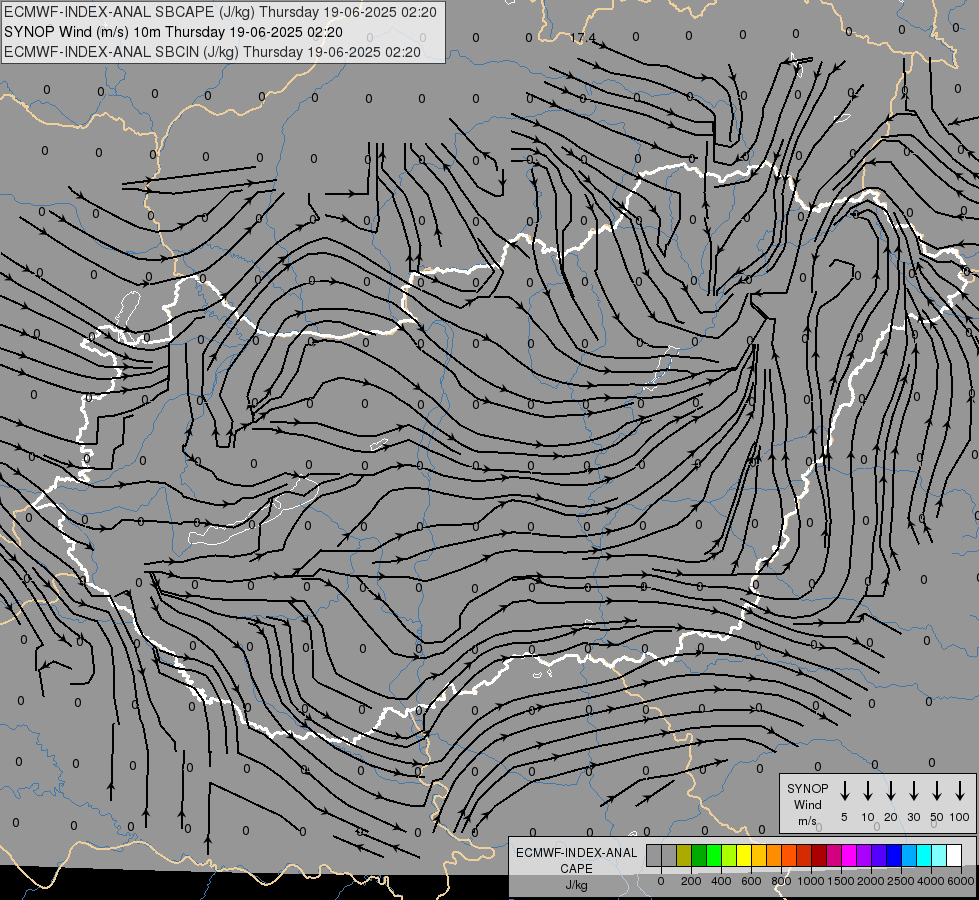The image size is (979, 900).
Task: Pick the bright green CAPE swatch
Action: pyautogui.click(x=714, y=855)
